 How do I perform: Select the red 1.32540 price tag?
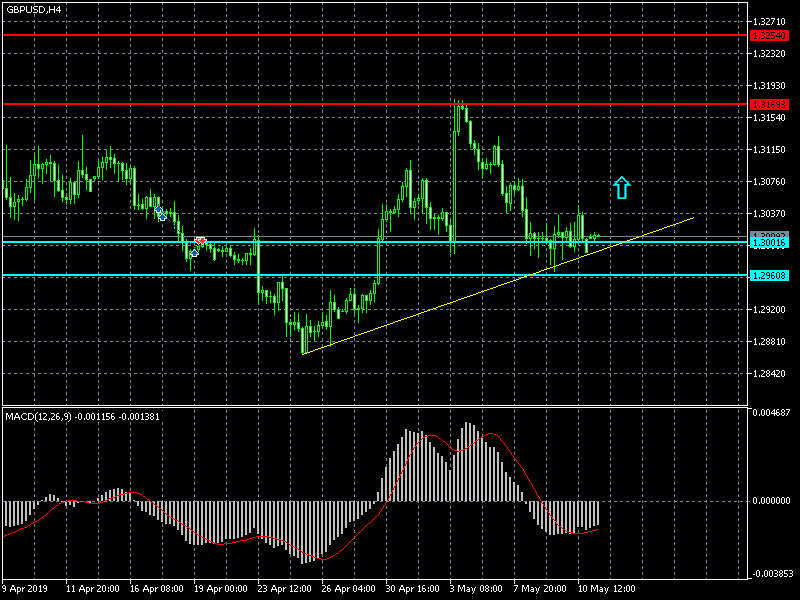(x=768, y=36)
